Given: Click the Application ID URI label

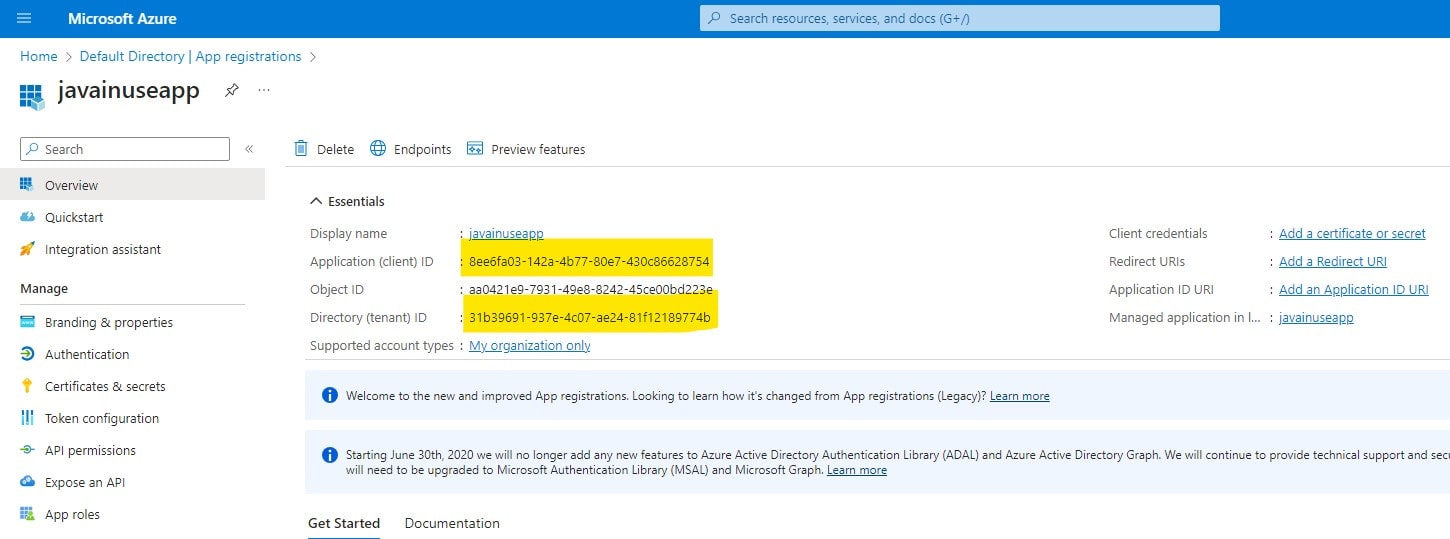Looking at the screenshot, I should point(1161,289).
